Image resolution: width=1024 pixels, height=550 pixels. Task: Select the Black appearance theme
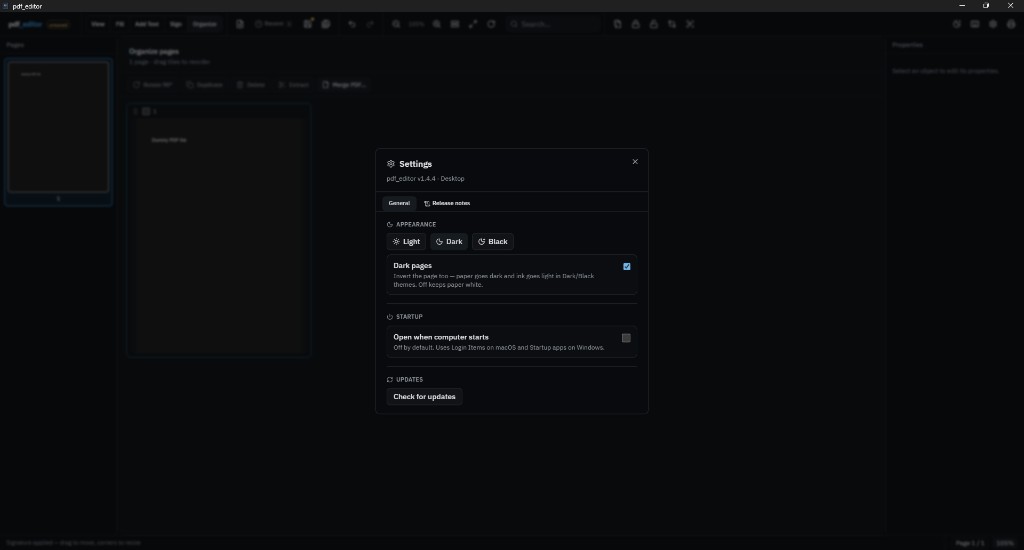click(492, 242)
